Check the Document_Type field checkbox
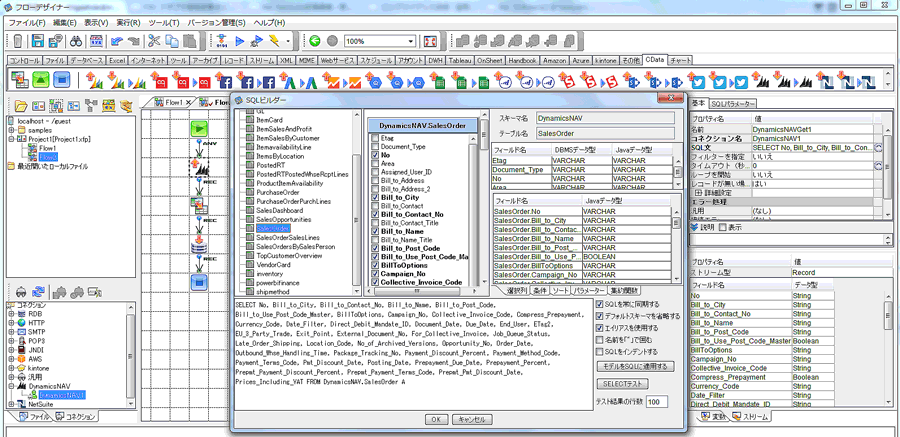900x437 pixels. (375, 146)
